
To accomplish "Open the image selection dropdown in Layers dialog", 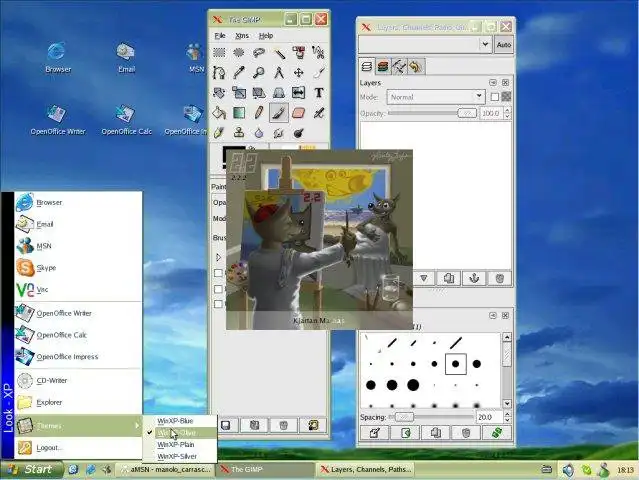I will [425, 44].
